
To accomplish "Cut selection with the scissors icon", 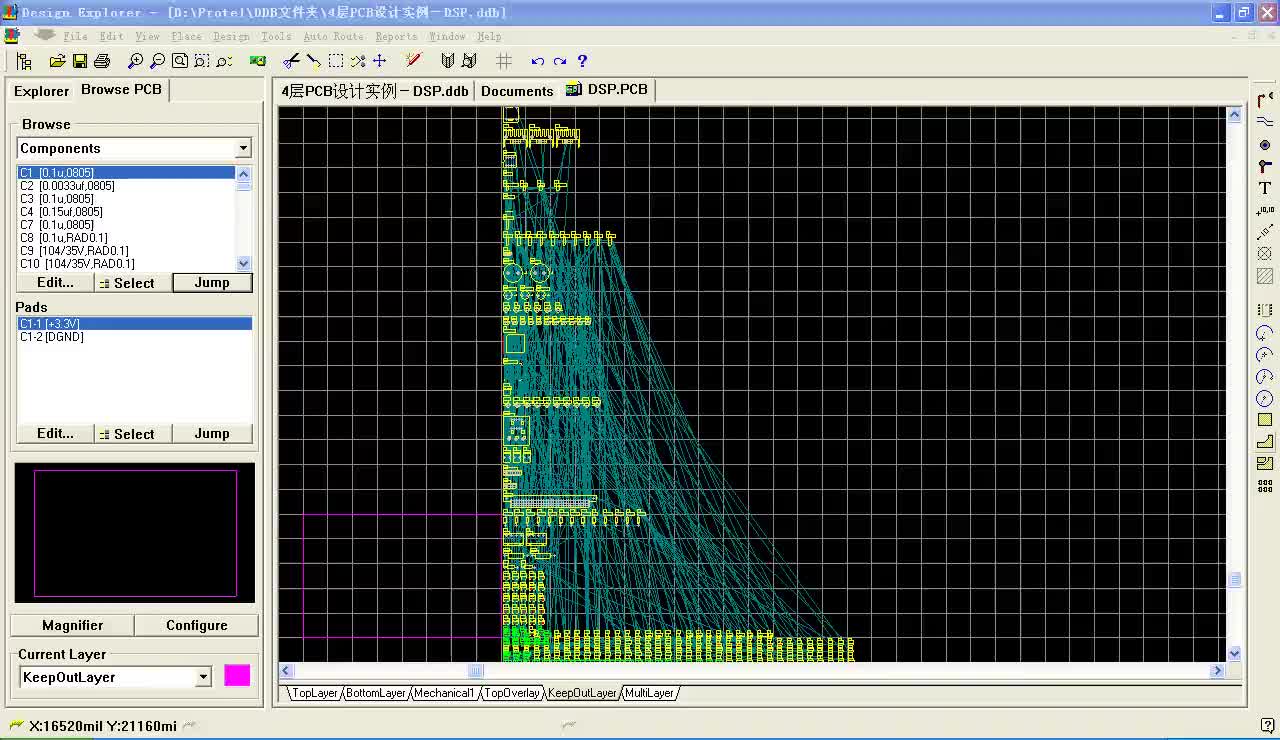I will click(x=292, y=61).
